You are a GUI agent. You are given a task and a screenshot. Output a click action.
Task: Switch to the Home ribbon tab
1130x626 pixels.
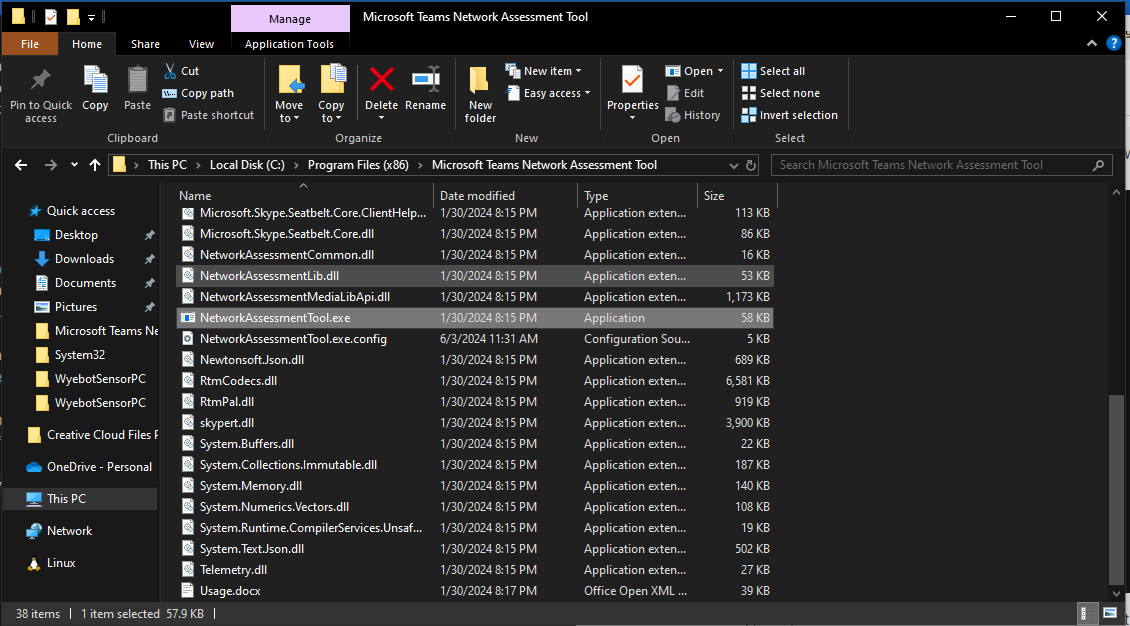pyautogui.click(x=86, y=44)
